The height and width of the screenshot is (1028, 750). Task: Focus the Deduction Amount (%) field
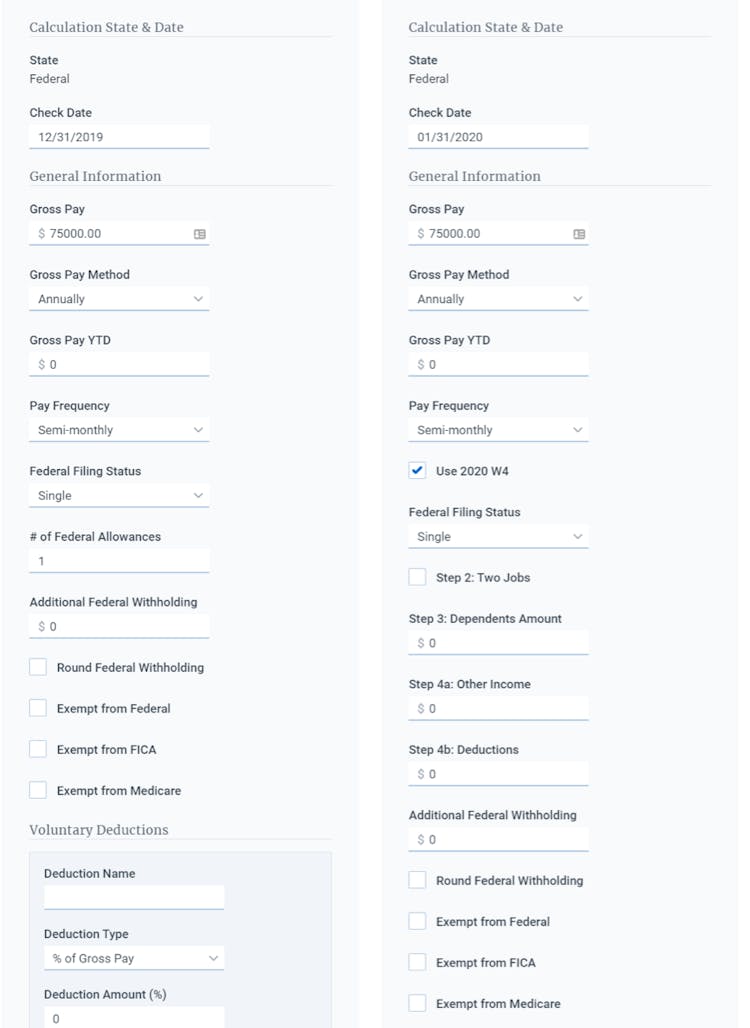point(133,1017)
